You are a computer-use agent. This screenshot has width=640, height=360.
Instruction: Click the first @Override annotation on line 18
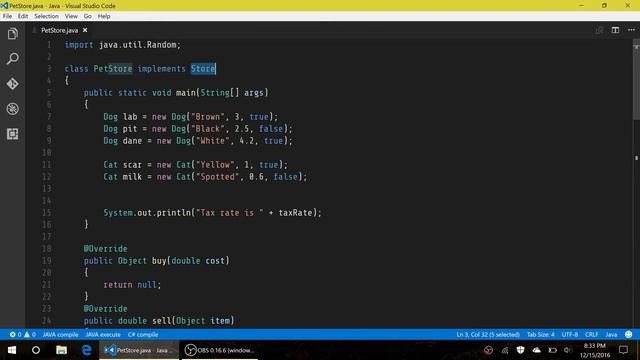click(x=106, y=249)
